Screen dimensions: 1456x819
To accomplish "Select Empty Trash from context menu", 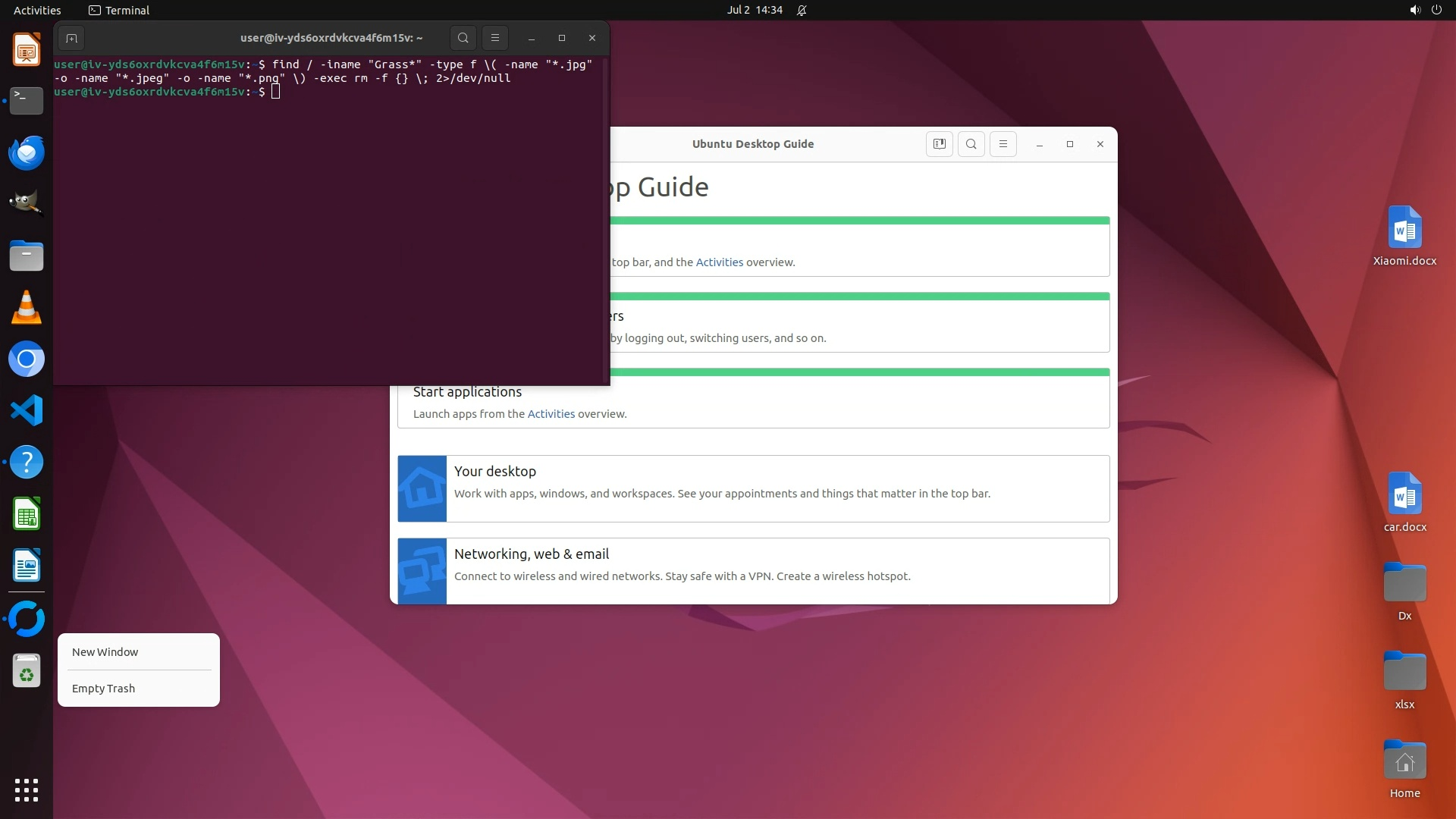I will point(104,689).
